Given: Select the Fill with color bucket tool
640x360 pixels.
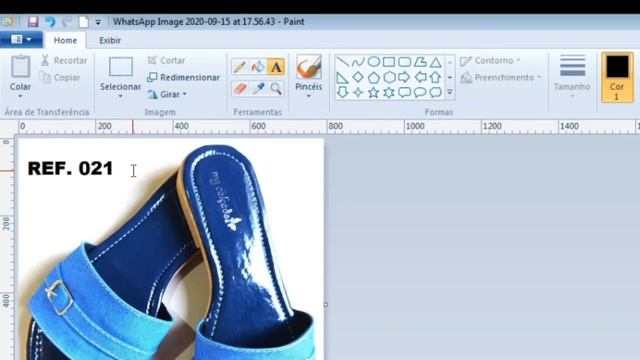Looking at the screenshot, I should [x=258, y=67].
